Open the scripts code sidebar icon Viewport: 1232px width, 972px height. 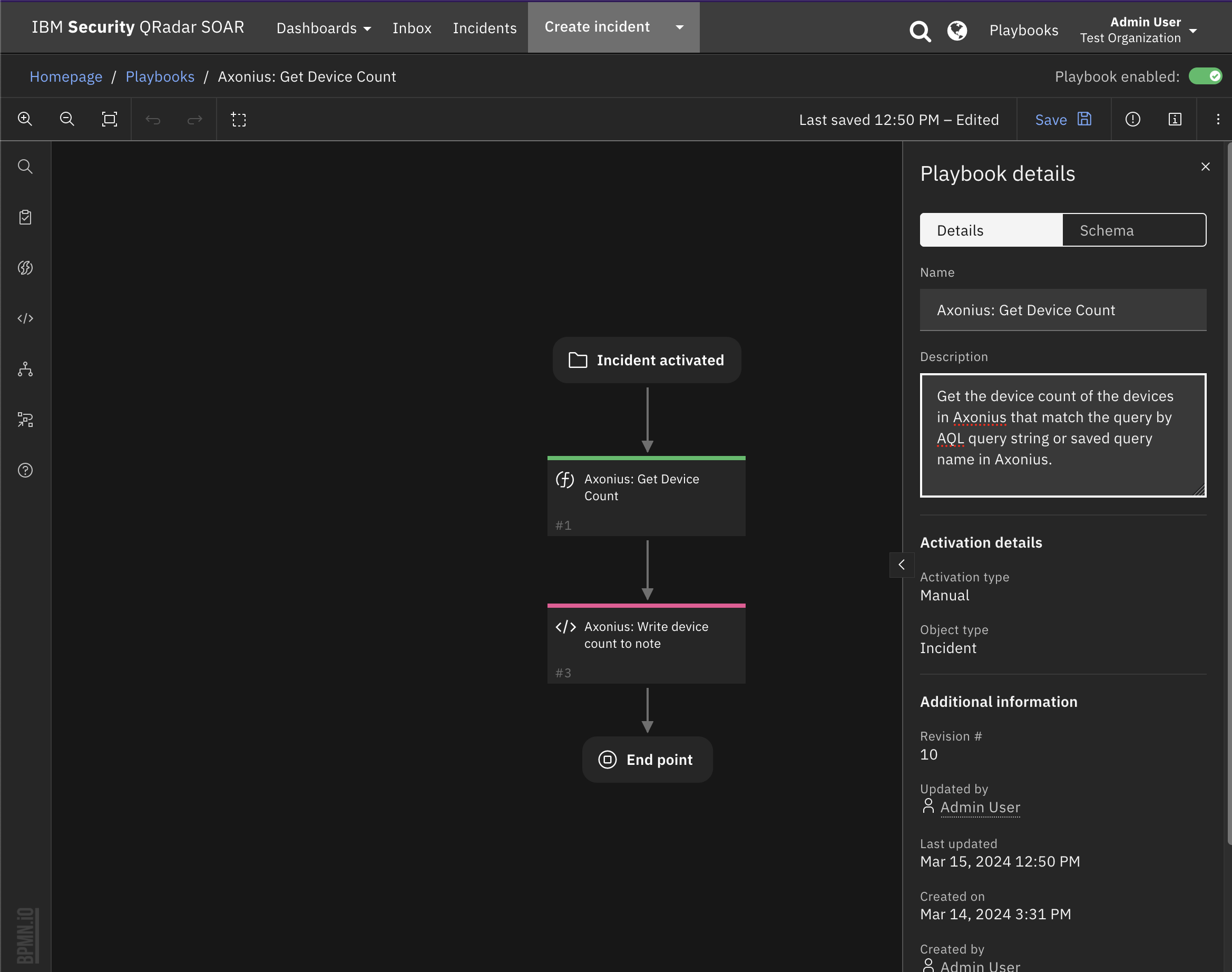(25, 318)
